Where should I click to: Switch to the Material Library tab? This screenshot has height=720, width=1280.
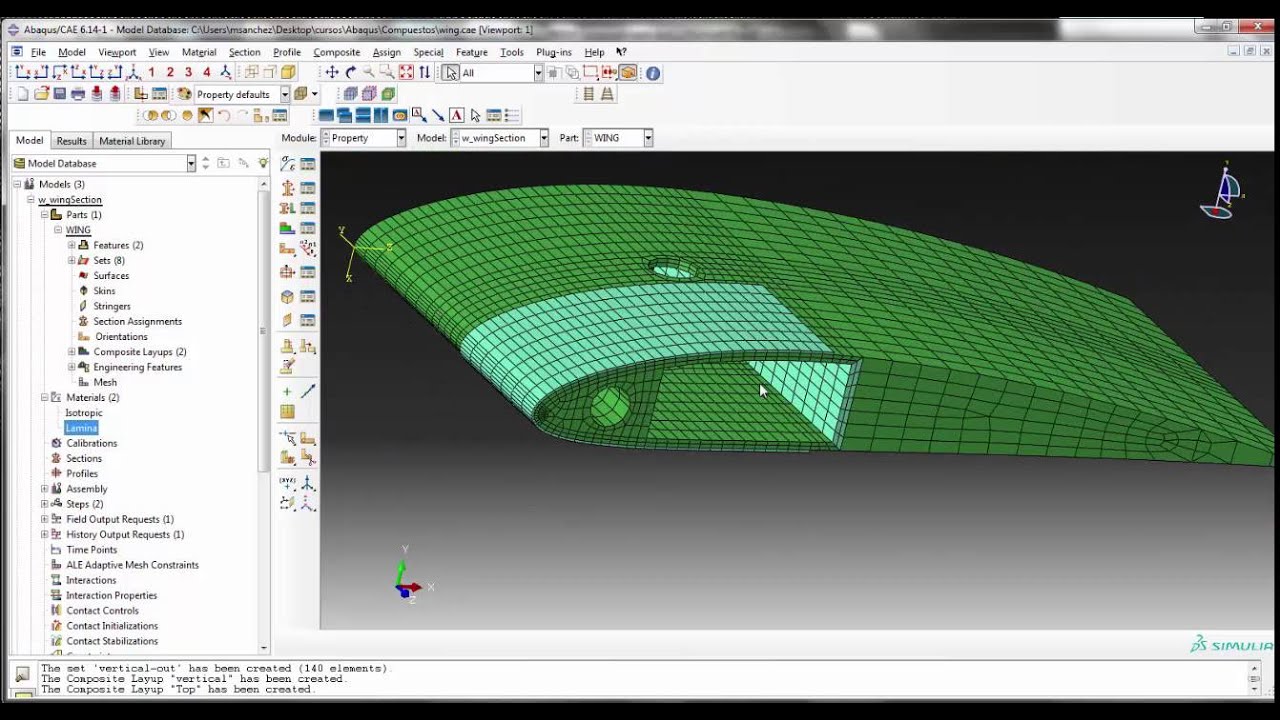pos(132,141)
